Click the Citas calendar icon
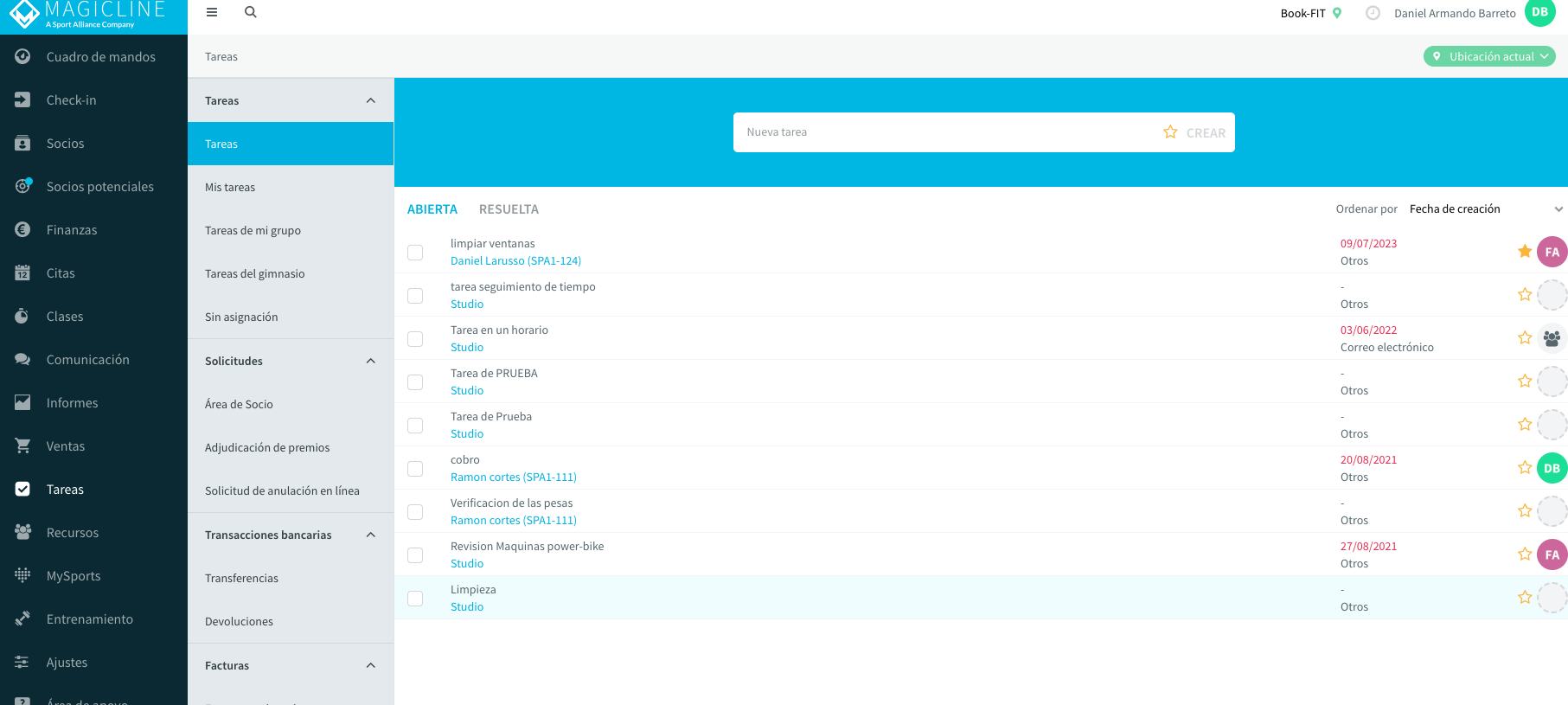Viewport: 1568px width, 705px height. [x=22, y=272]
